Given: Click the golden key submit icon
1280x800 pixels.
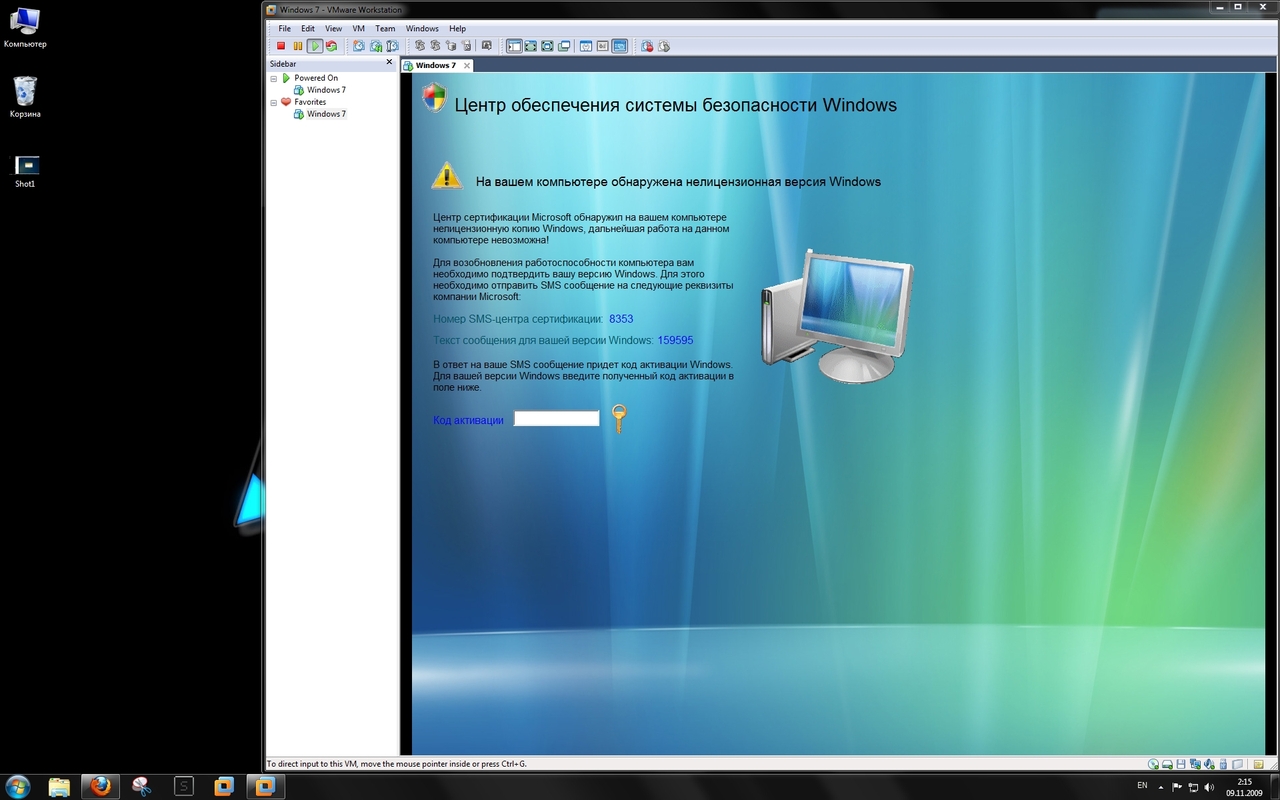Looking at the screenshot, I should coord(619,418).
